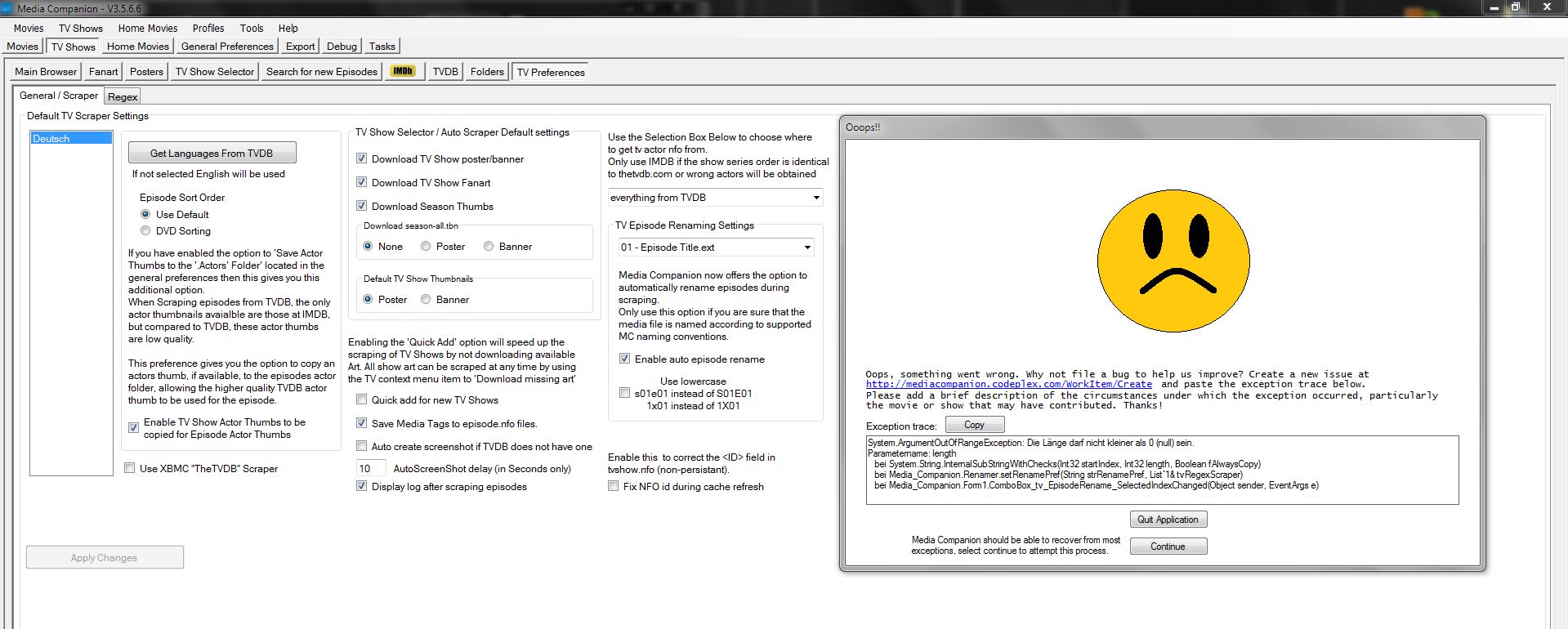Open the Tools menu
The width and height of the screenshot is (1568, 629).
point(252,28)
